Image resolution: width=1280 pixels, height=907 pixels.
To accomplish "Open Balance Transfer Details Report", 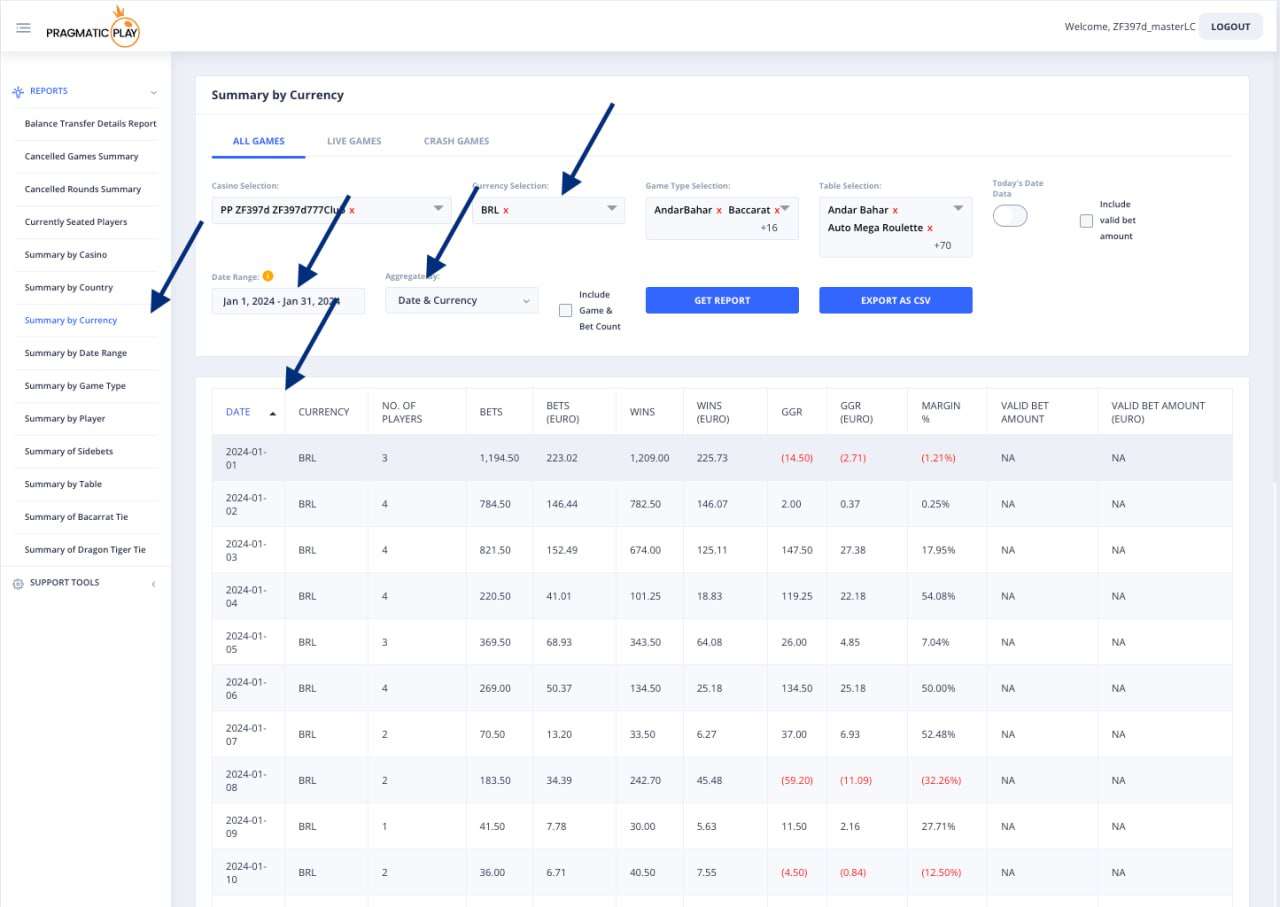I will pyautogui.click(x=91, y=124).
